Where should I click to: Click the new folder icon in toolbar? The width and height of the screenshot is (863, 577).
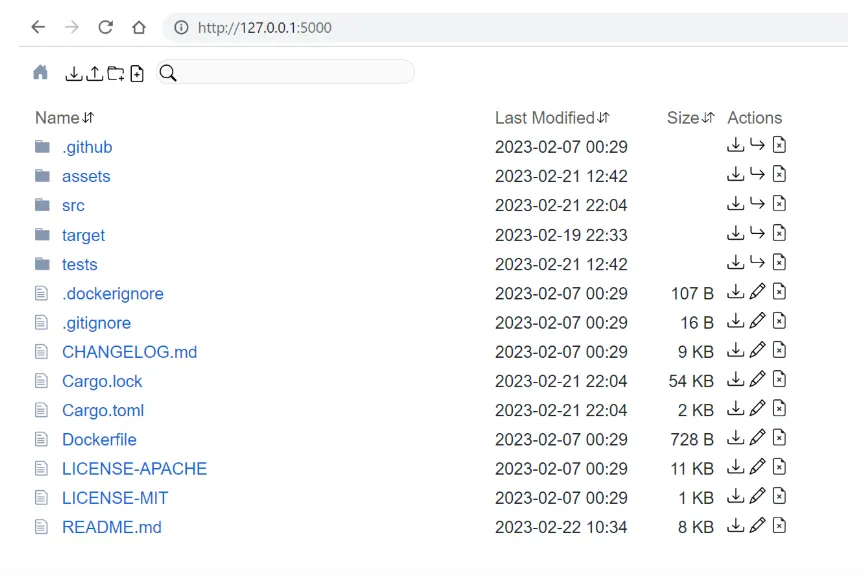point(116,73)
